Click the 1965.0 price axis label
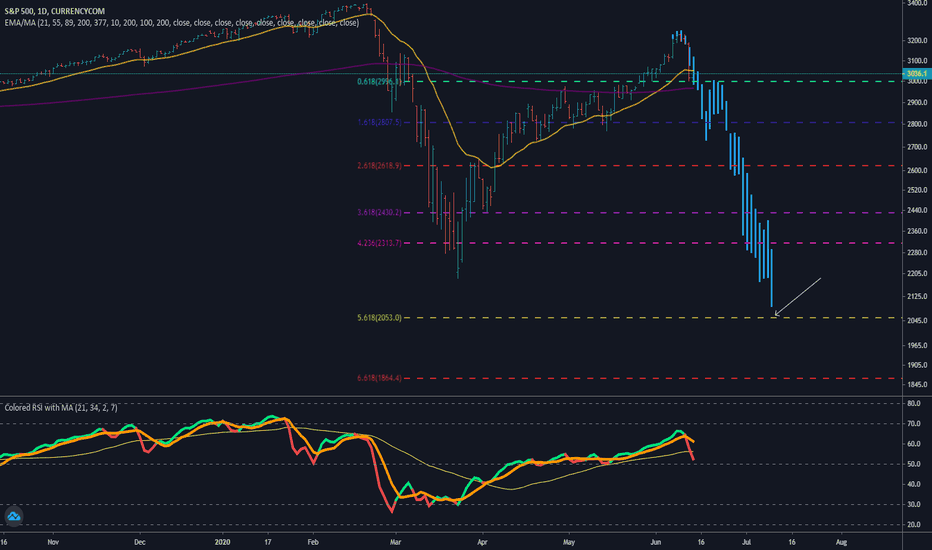Image resolution: width=932 pixels, height=550 pixels. click(x=918, y=345)
